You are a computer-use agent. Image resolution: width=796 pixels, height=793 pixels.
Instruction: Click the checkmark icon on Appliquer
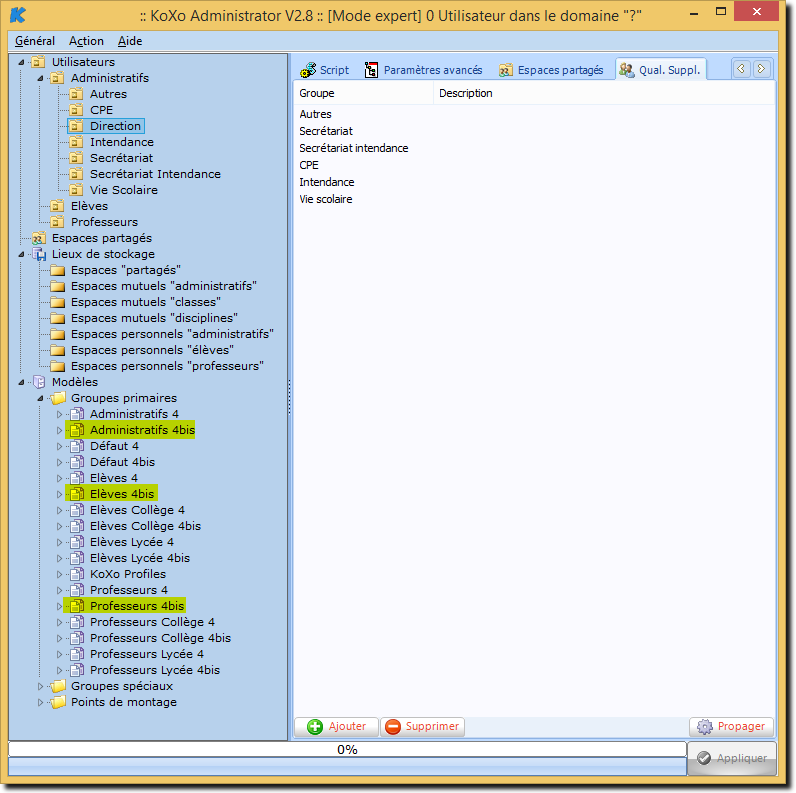point(704,758)
